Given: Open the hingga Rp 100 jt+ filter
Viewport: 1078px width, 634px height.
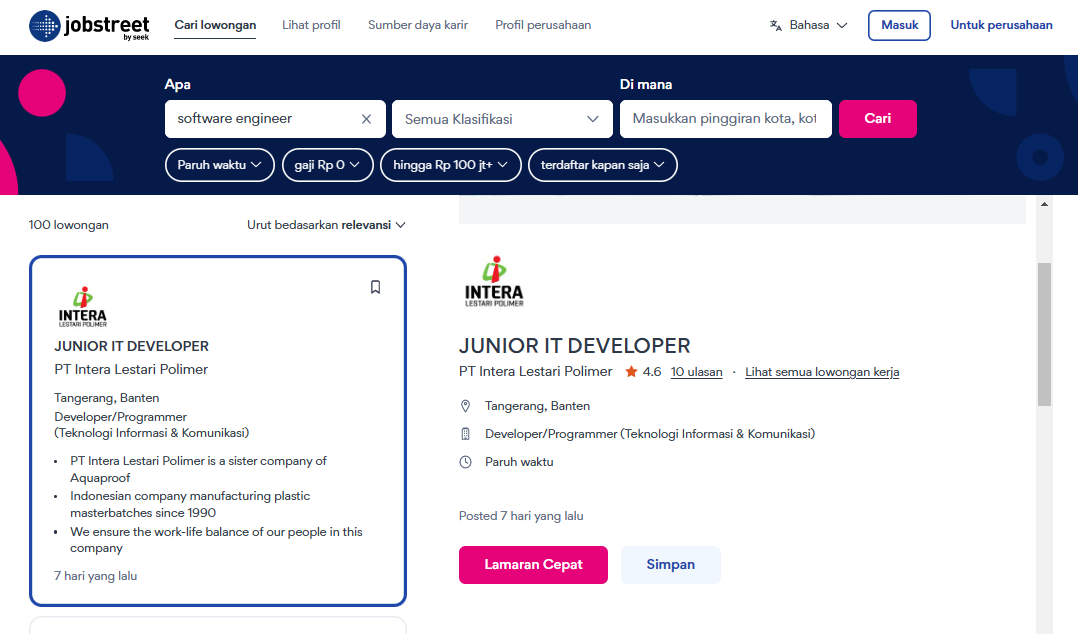Looking at the screenshot, I should [x=450, y=165].
